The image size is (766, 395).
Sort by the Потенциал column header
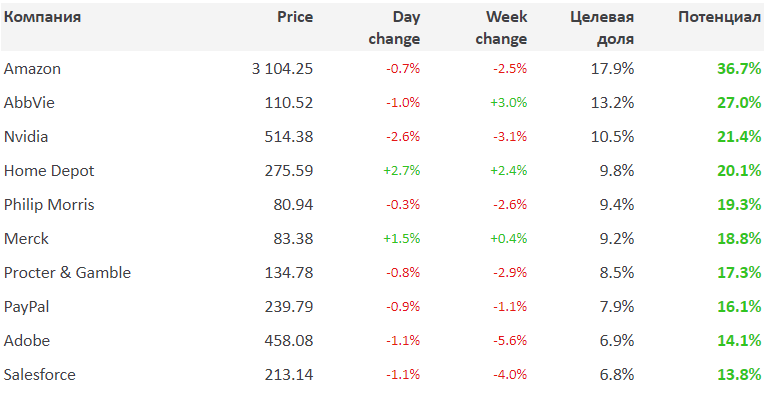coord(720,17)
